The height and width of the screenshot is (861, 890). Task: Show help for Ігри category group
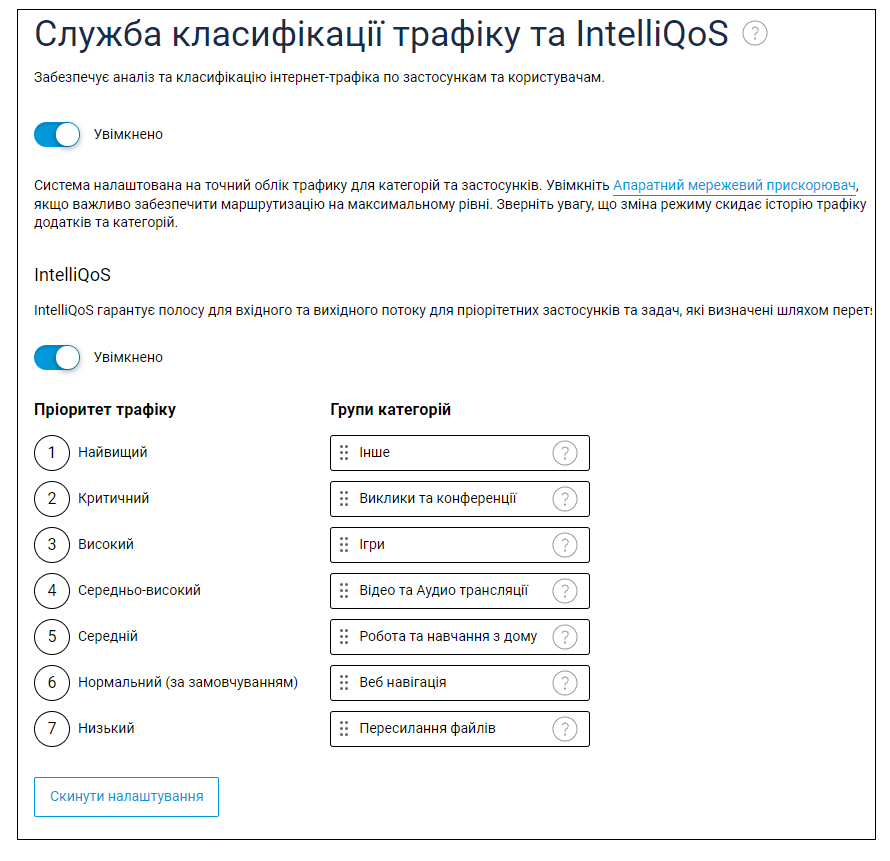pyautogui.click(x=565, y=545)
